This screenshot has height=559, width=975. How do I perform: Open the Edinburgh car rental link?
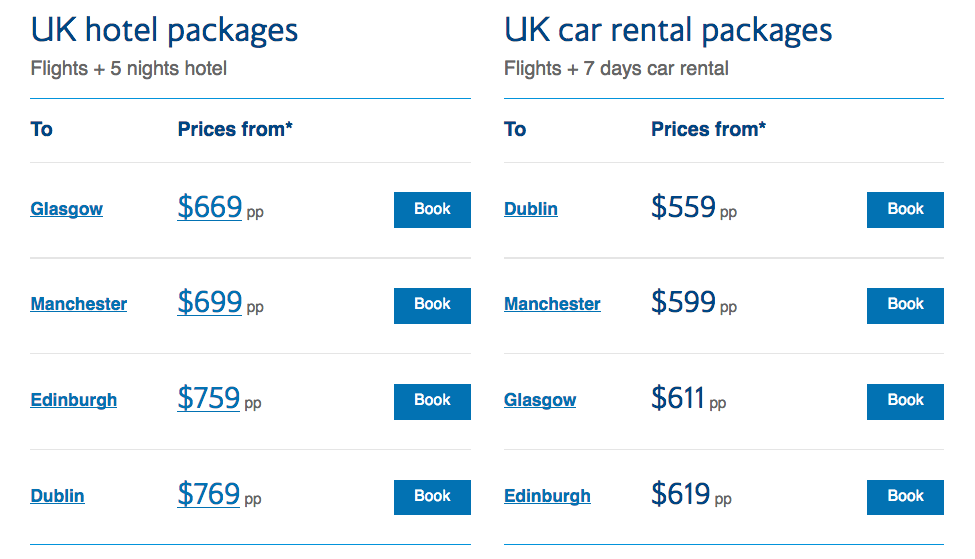(547, 496)
